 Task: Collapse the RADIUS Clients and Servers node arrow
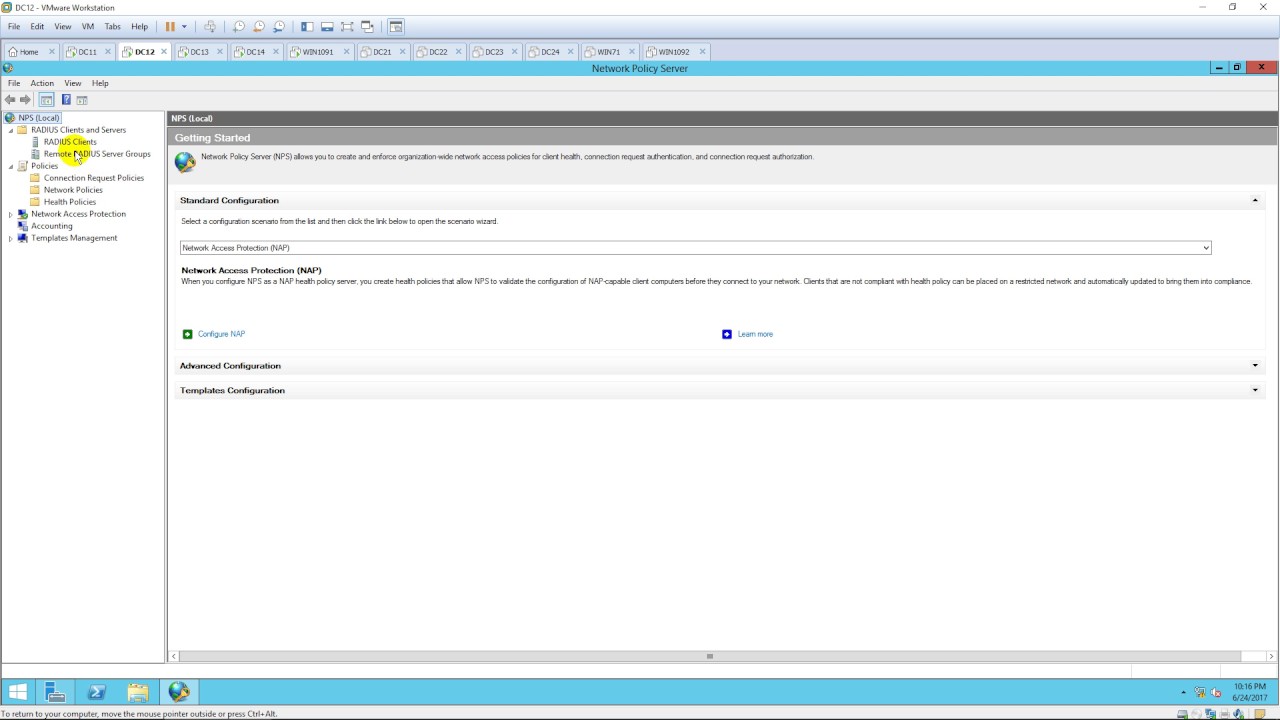click(x=11, y=130)
